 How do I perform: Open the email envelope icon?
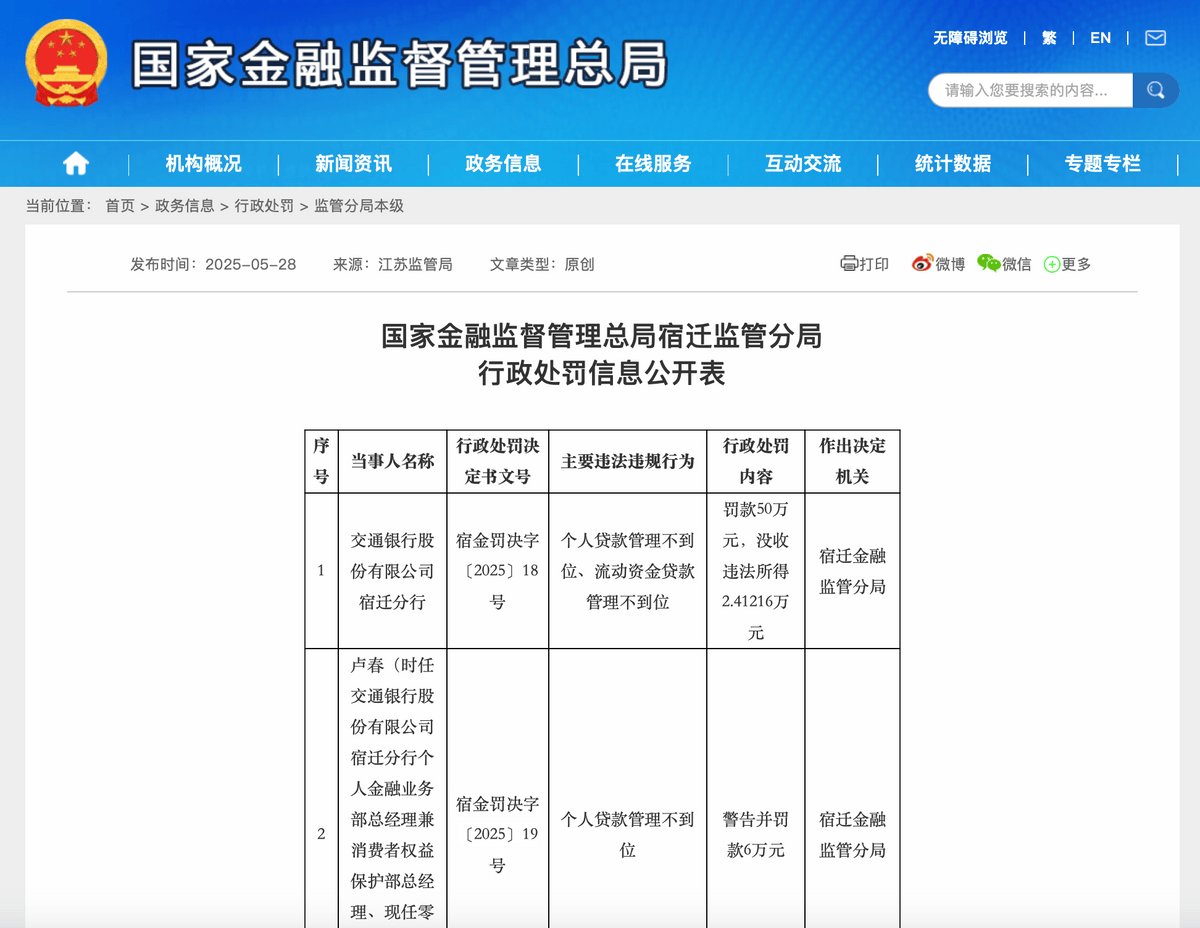1155,38
